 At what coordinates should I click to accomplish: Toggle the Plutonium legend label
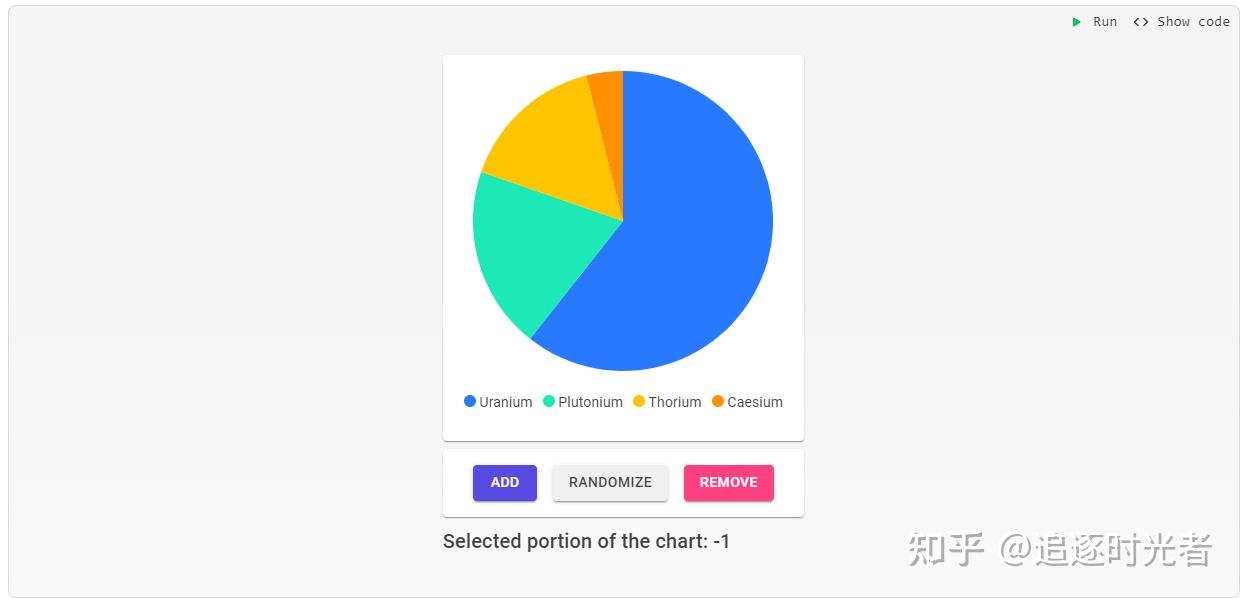tap(590, 402)
